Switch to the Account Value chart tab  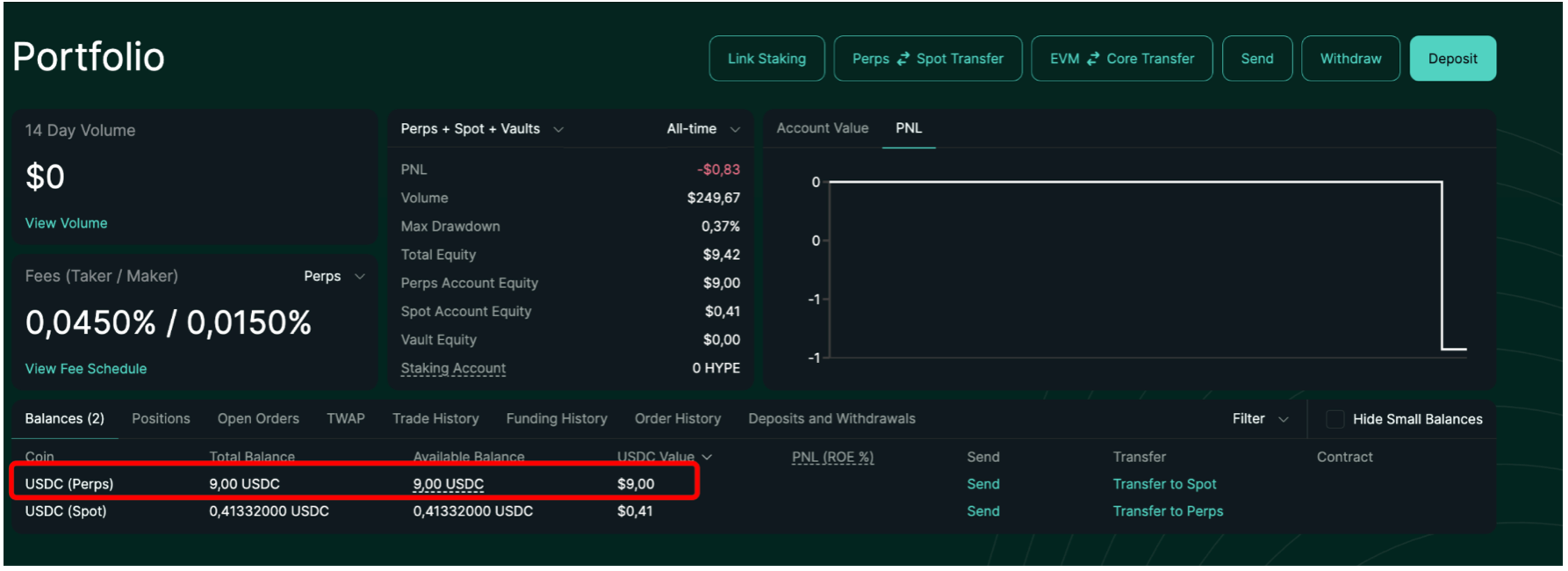click(822, 128)
